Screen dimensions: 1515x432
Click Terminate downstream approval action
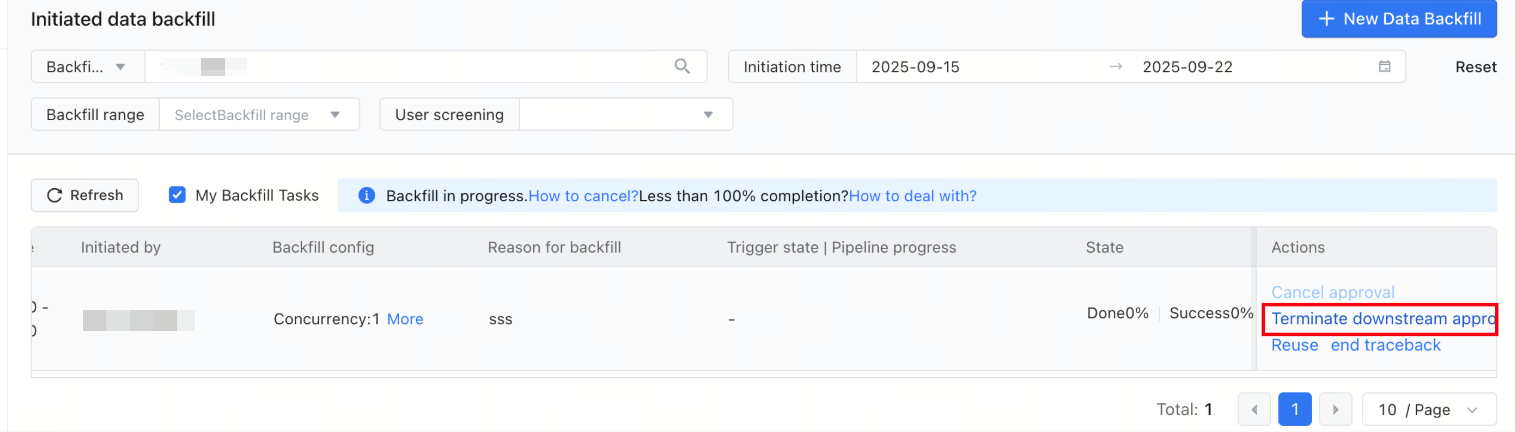(x=1383, y=319)
